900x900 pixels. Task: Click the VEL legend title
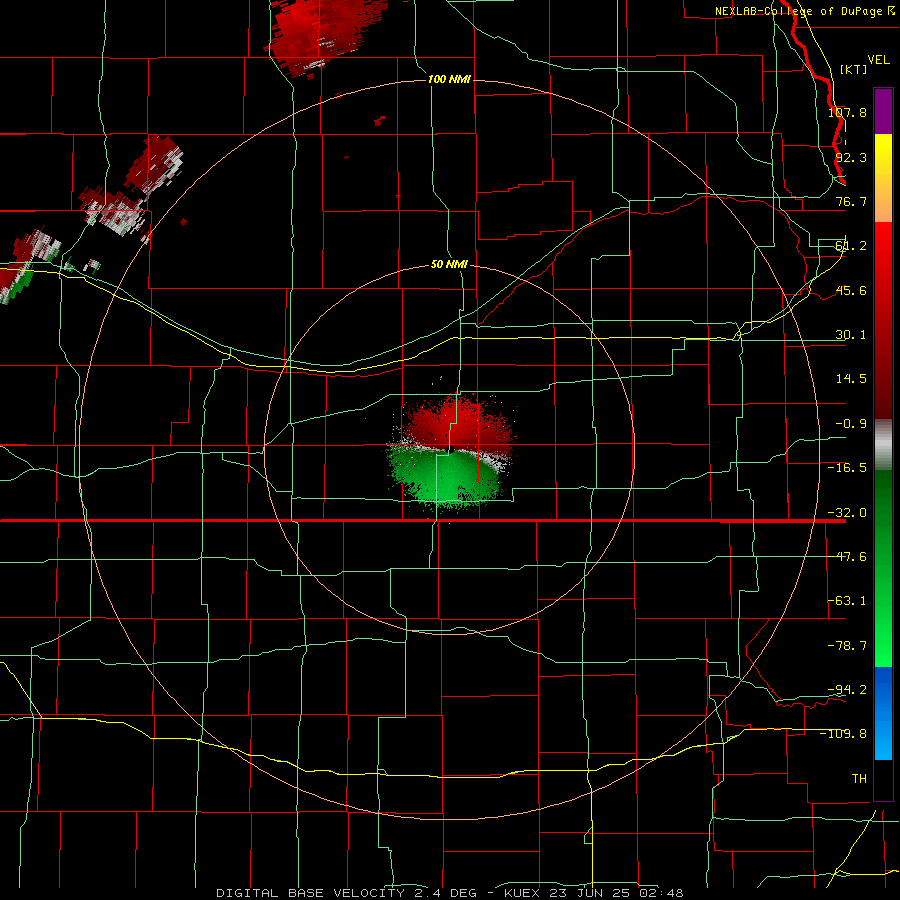878,60
